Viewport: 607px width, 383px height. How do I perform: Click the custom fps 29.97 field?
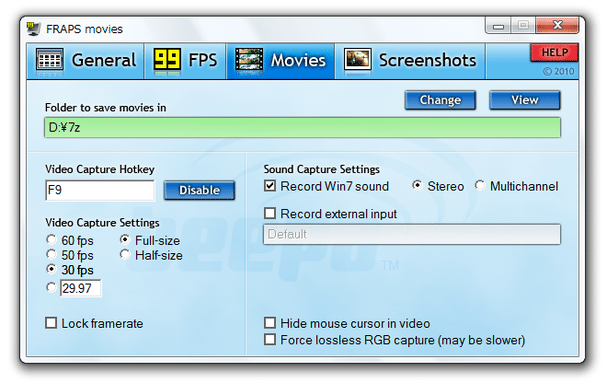tap(81, 288)
